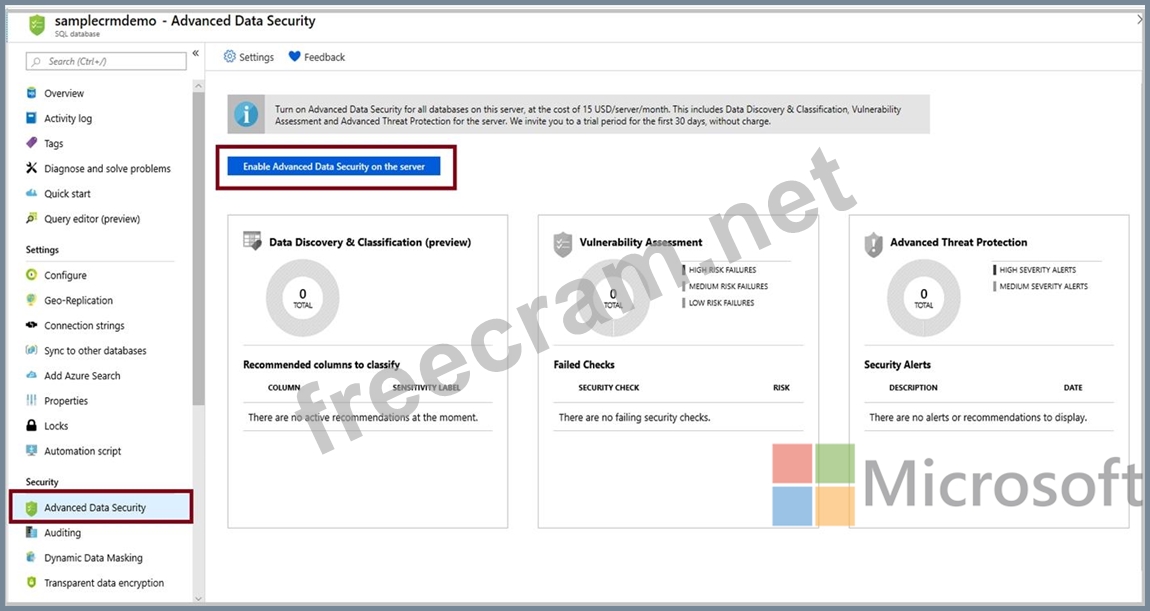
Task: Open Diagnose and solve problems via its wrench icon
Action: 31,168
